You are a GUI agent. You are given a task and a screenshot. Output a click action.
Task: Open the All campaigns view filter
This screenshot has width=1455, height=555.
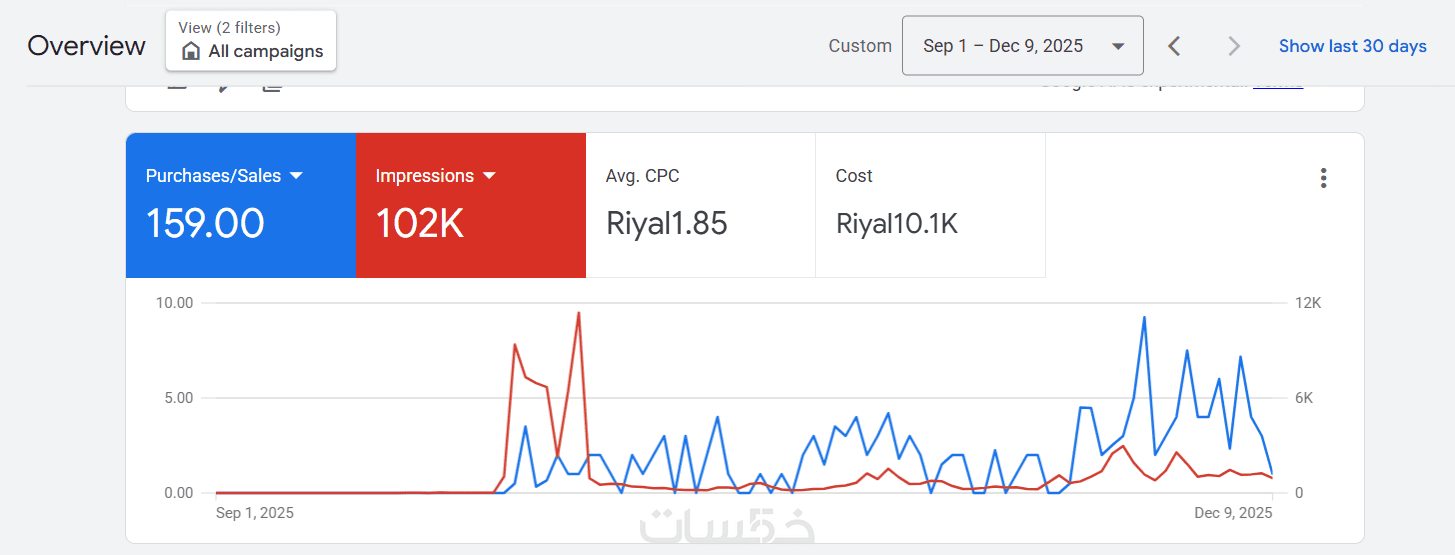tap(251, 42)
